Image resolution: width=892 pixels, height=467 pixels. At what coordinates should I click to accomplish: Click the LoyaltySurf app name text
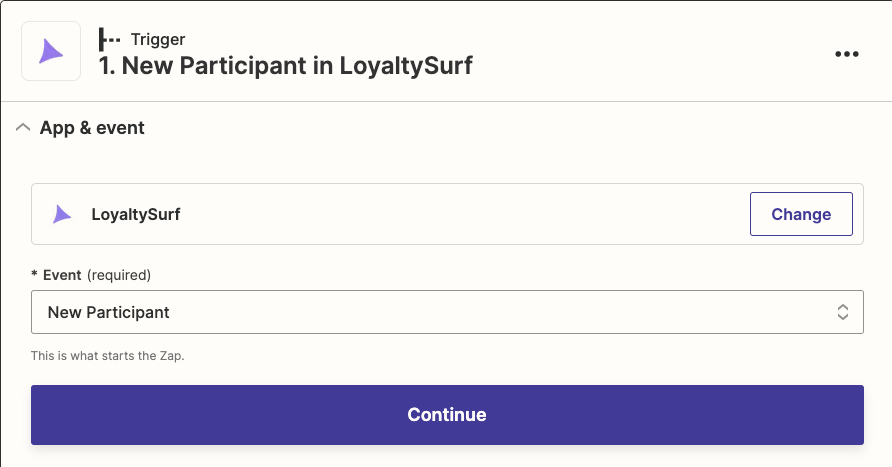pyautogui.click(x=136, y=214)
